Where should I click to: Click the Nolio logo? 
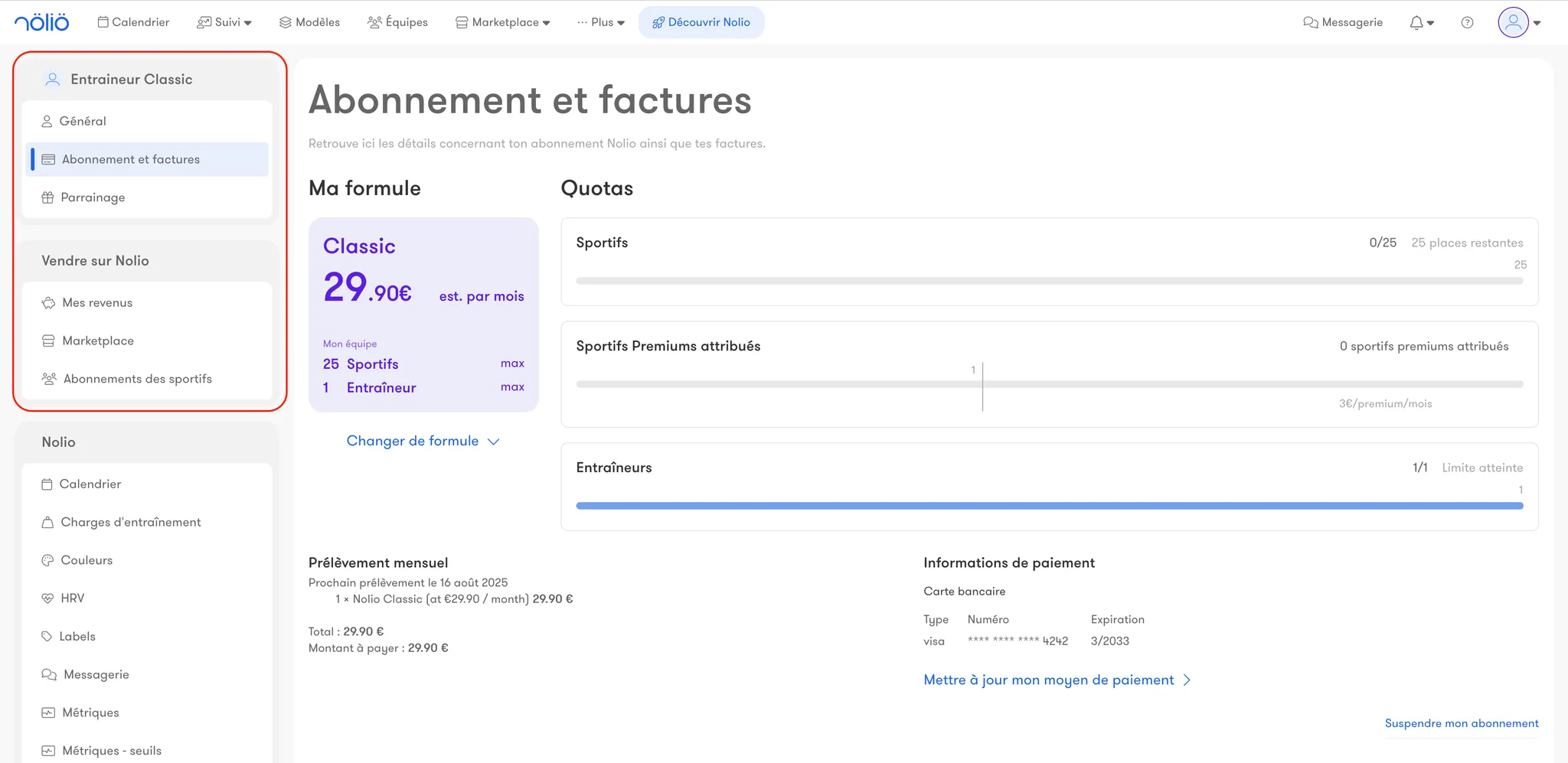[x=41, y=22]
